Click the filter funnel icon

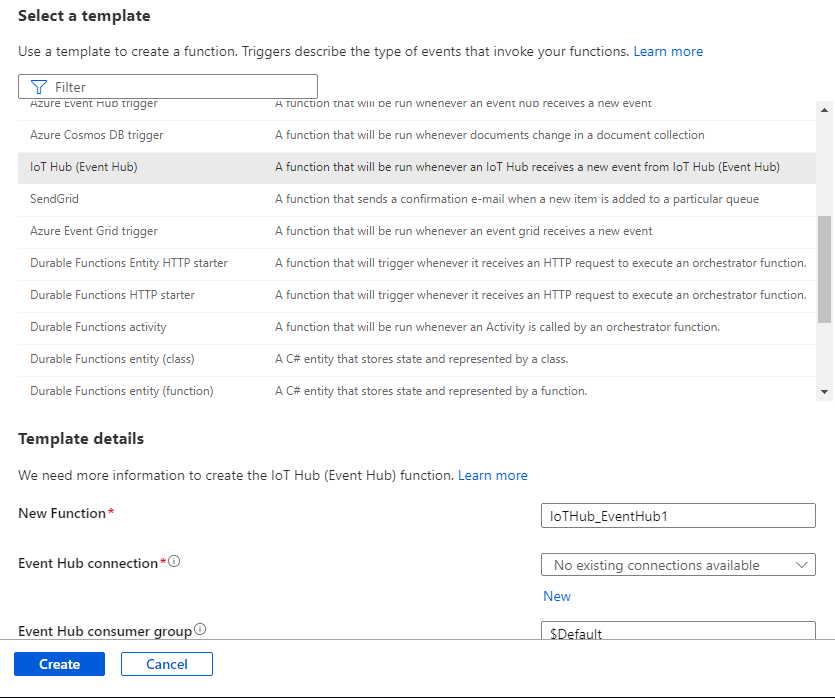(x=39, y=87)
